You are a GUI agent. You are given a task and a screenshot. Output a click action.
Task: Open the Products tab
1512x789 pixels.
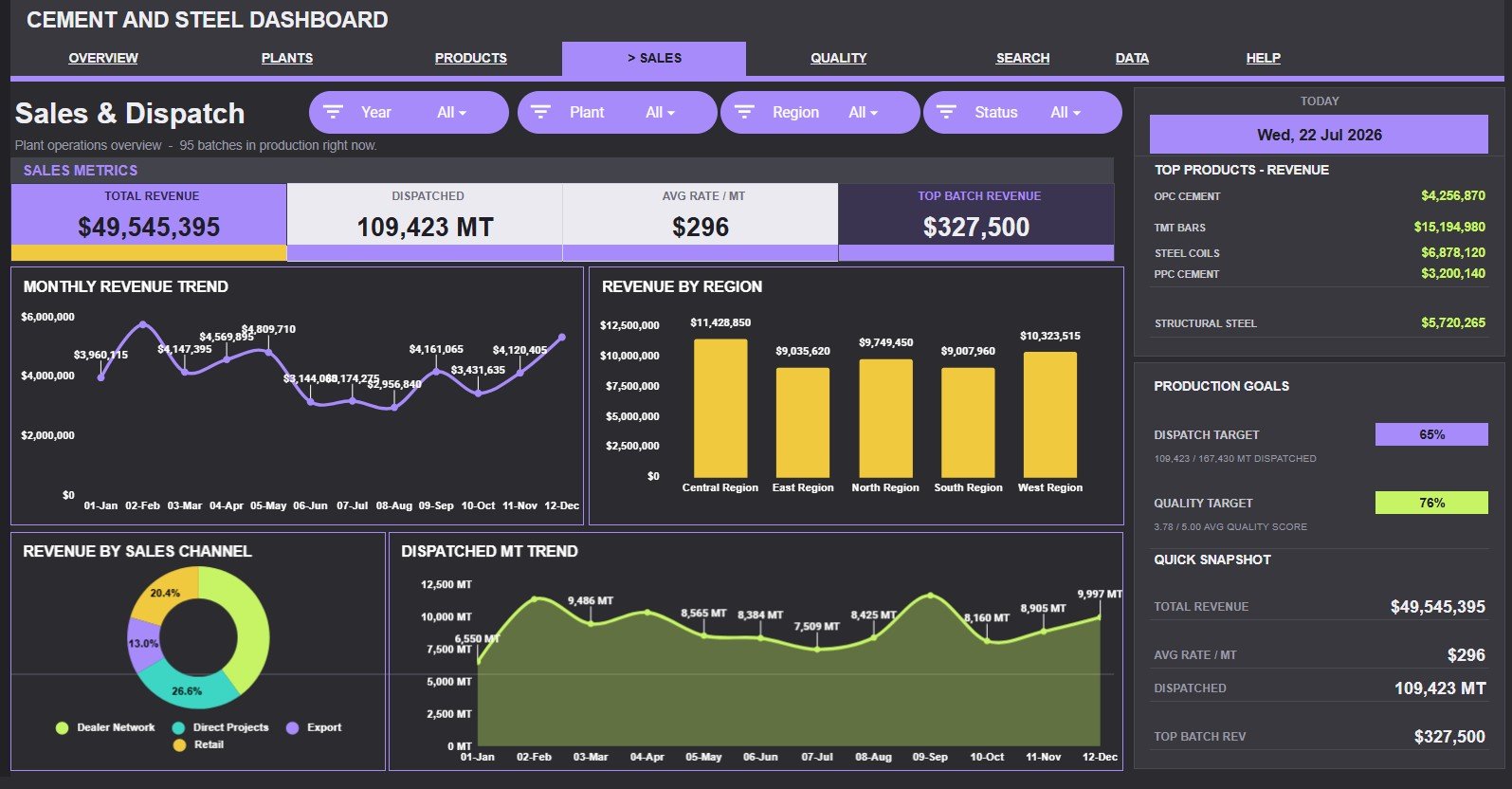(471, 58)
